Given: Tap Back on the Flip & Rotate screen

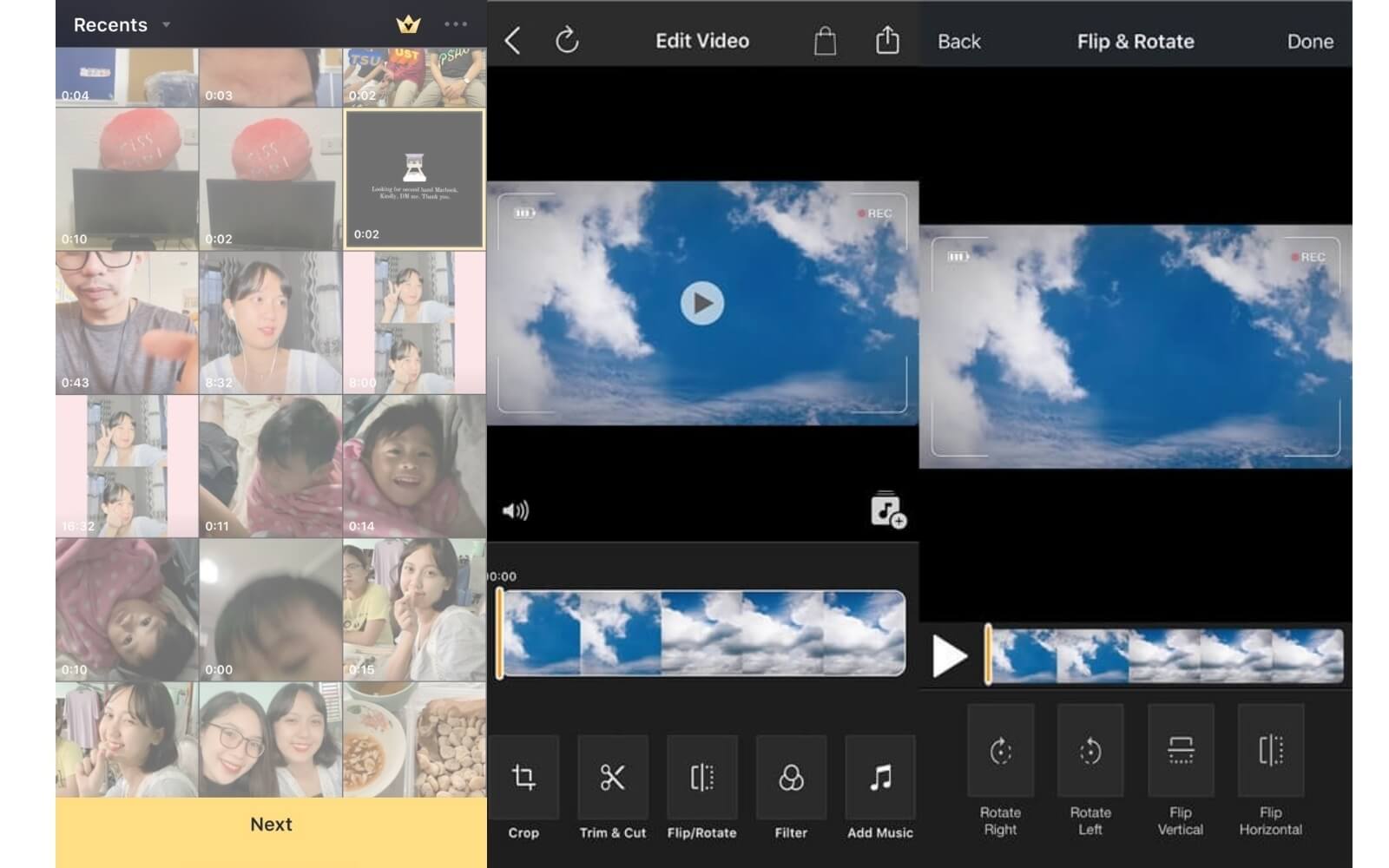Looking at the screenshot, I should point(958,41).
